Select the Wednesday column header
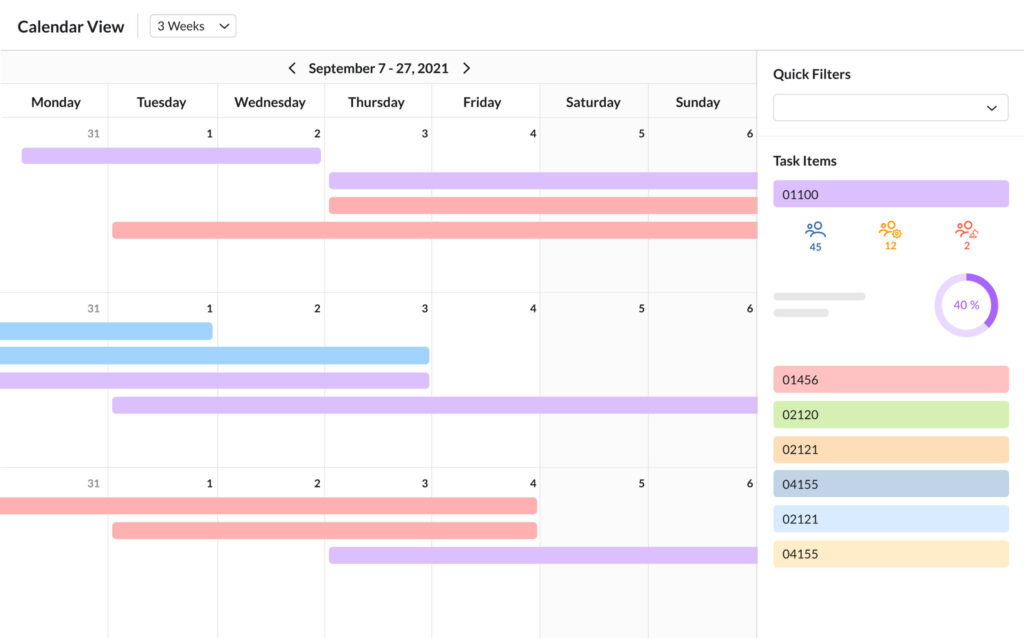The width and height of the screenshot is (1024, 638). (x=269, y=101)
